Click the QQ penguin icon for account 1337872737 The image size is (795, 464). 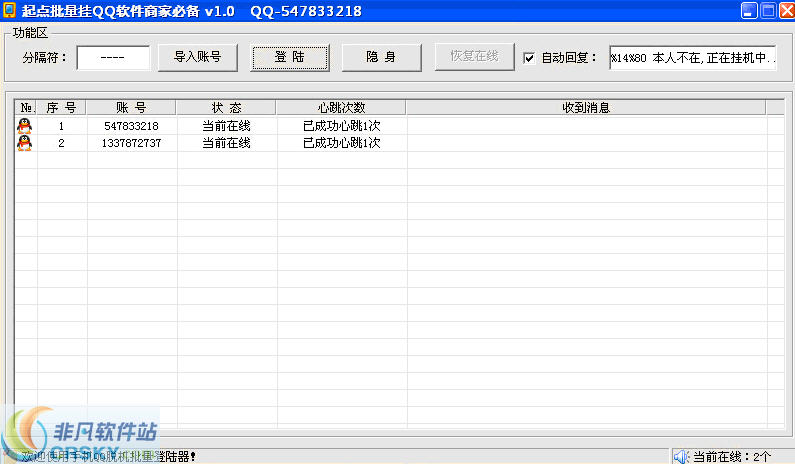tap(24, 142)
